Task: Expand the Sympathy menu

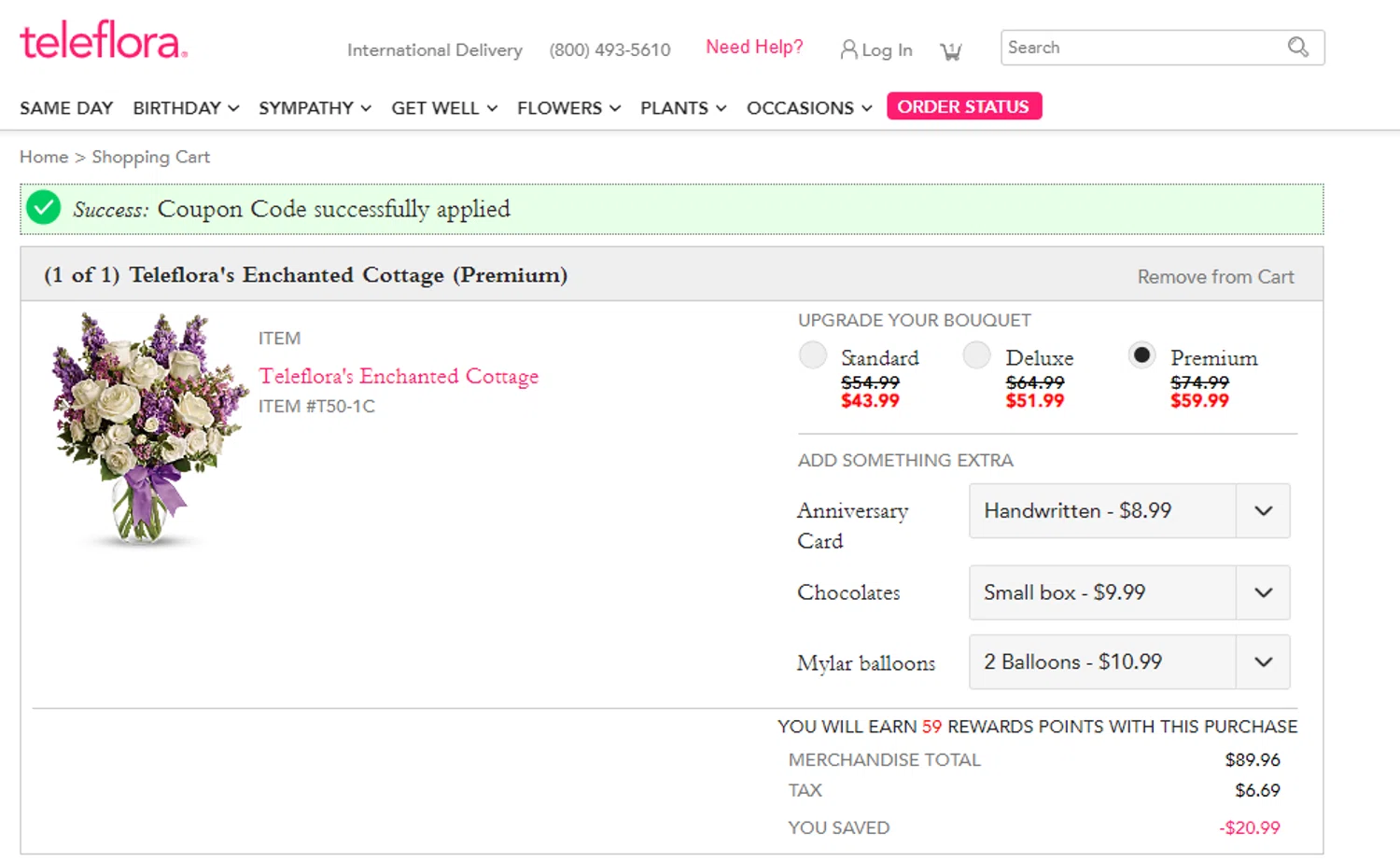Action: pos(315,108)
